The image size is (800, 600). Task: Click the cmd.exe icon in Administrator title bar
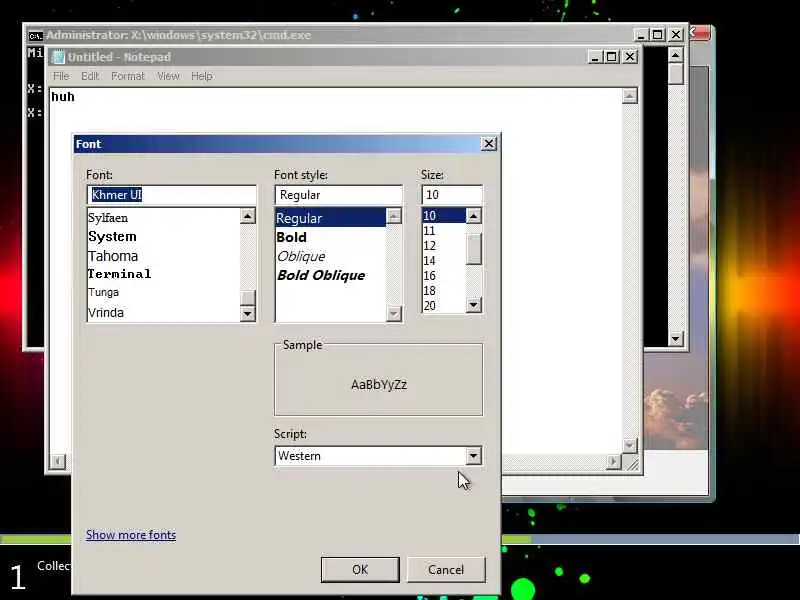tap(35, 36)
